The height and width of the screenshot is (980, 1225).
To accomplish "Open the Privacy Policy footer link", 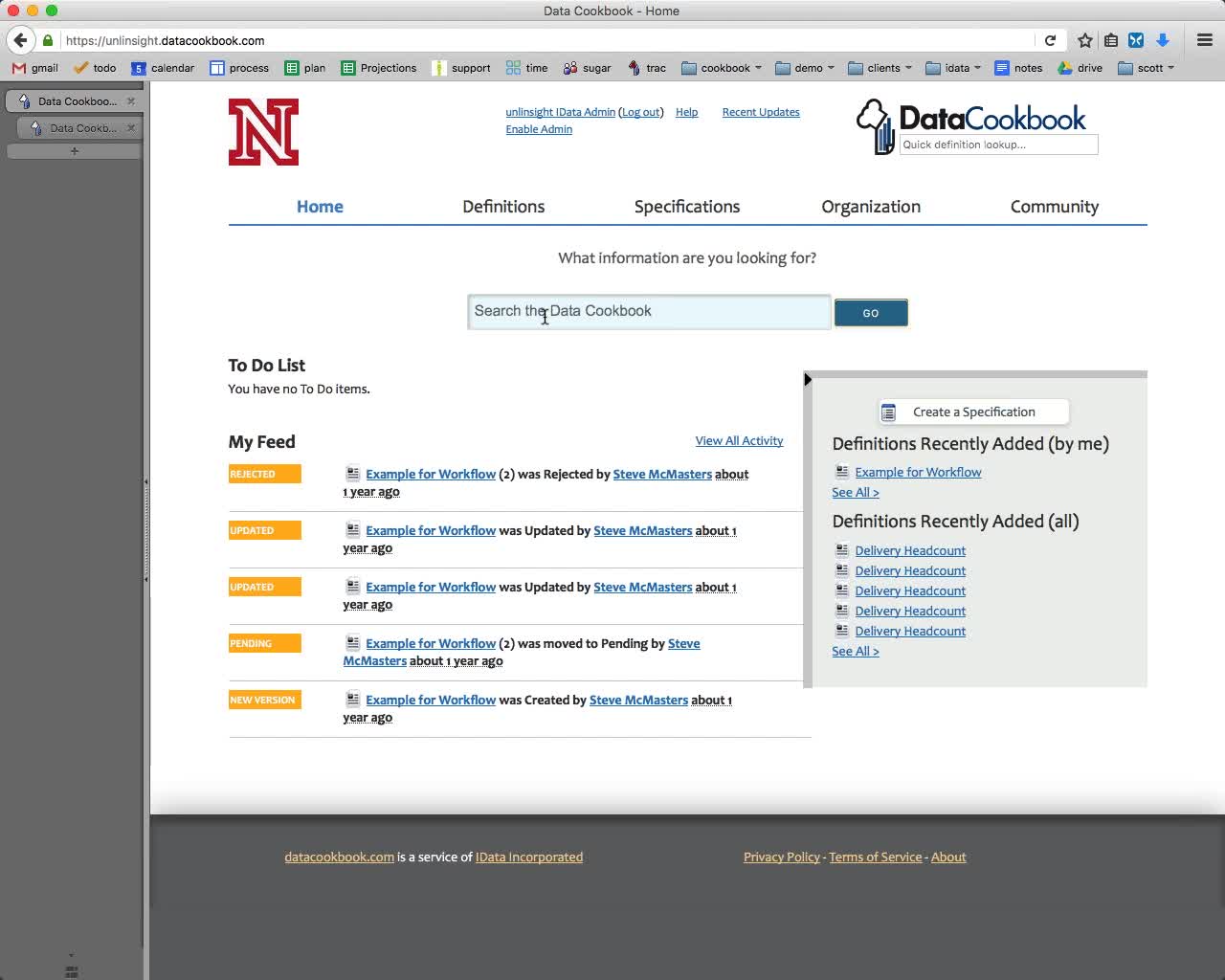I will (782, 857).
